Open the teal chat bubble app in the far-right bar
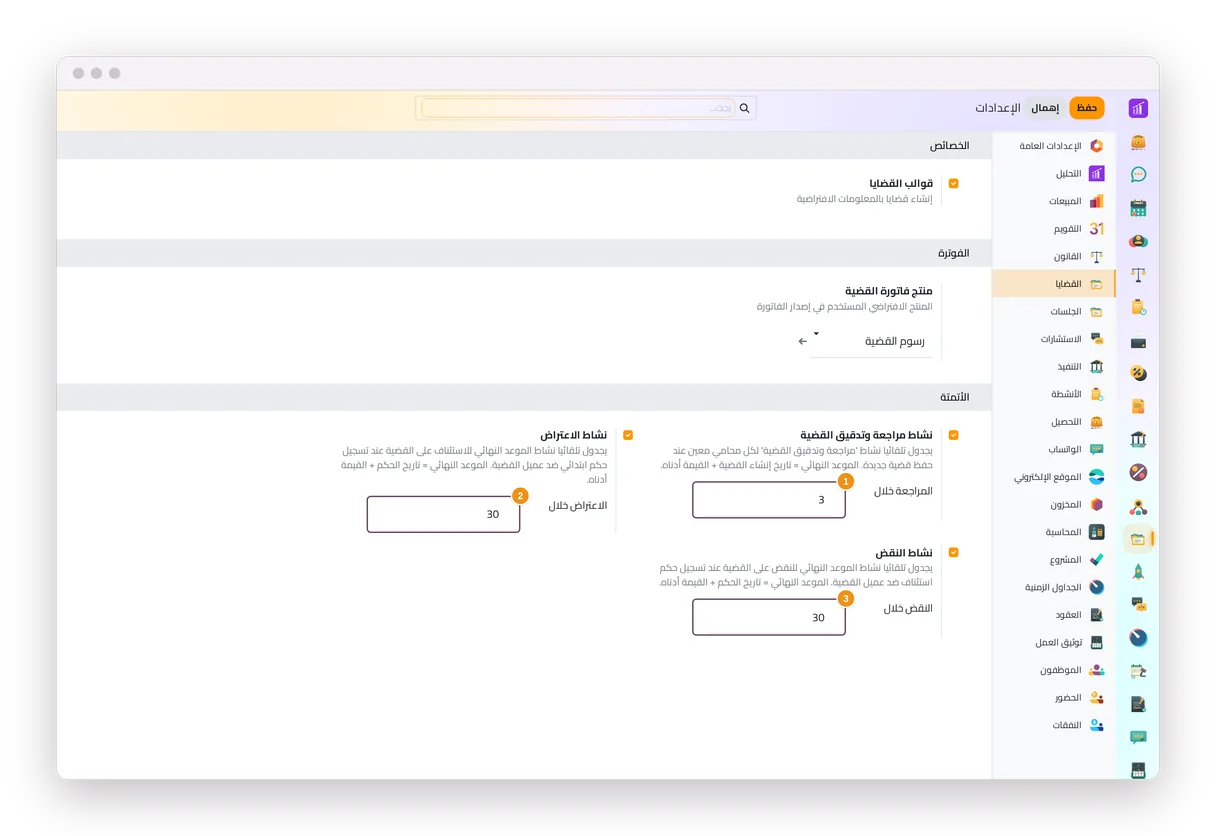1216x836 pixels. pyautogui.click(x=1138, y=175)
